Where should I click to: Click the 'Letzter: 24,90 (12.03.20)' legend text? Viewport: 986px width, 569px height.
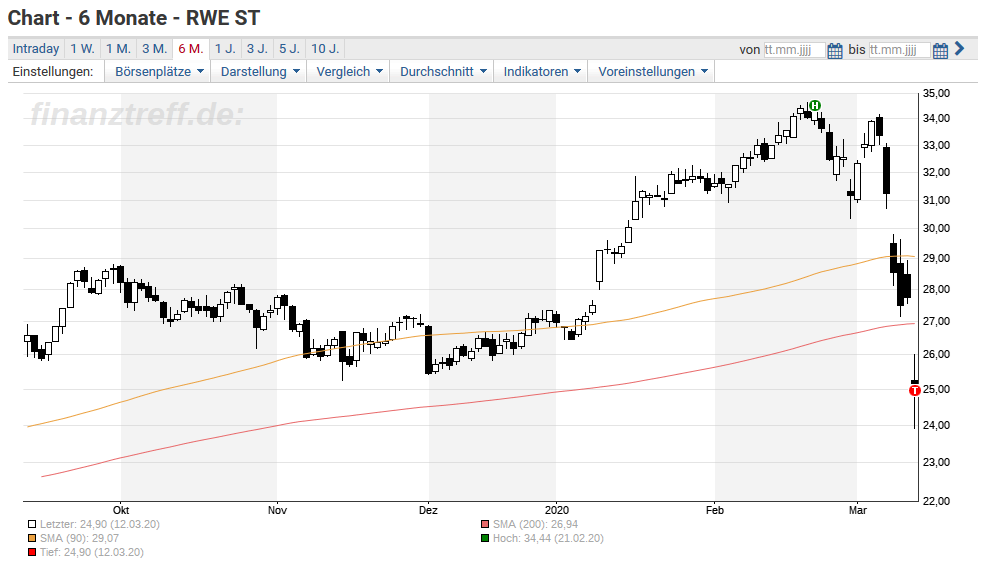tap(99, 524)
